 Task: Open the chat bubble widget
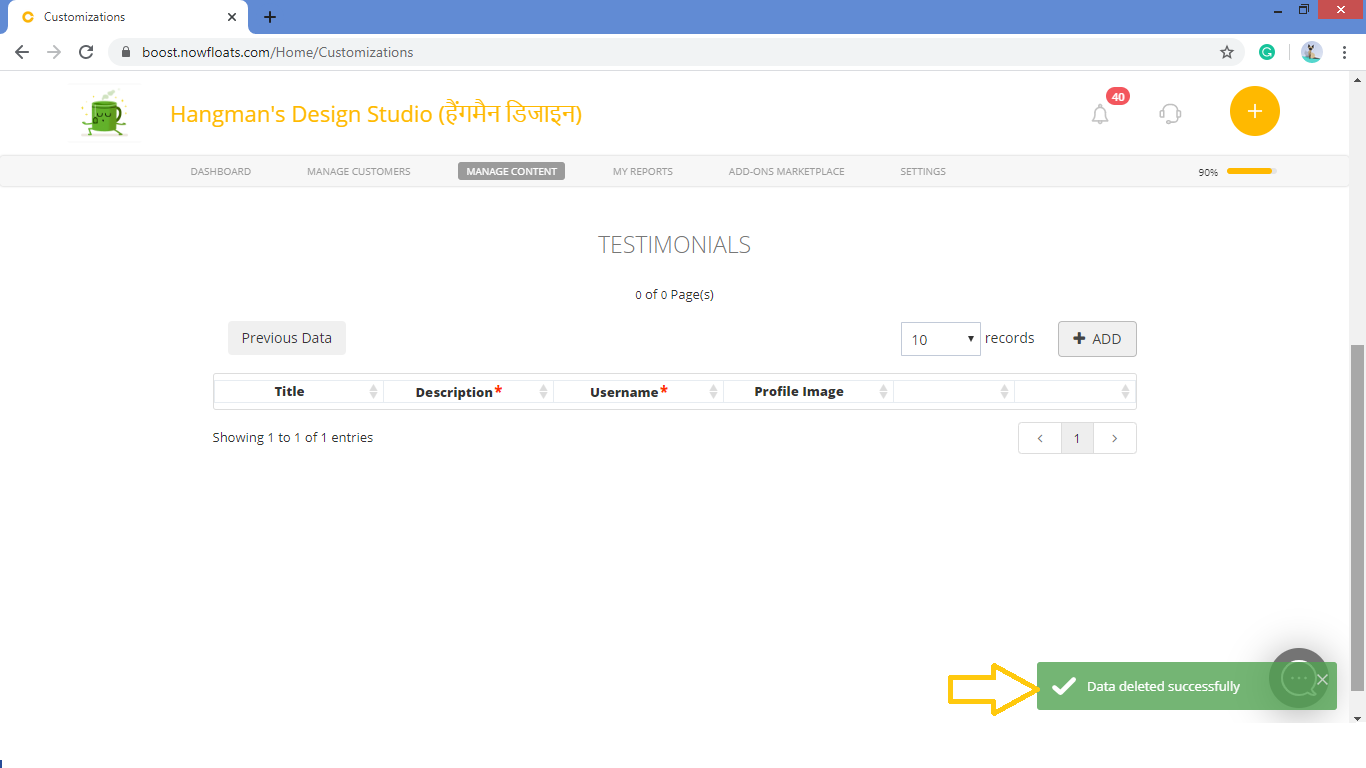pyautogui.click(x=1299, y=678)
